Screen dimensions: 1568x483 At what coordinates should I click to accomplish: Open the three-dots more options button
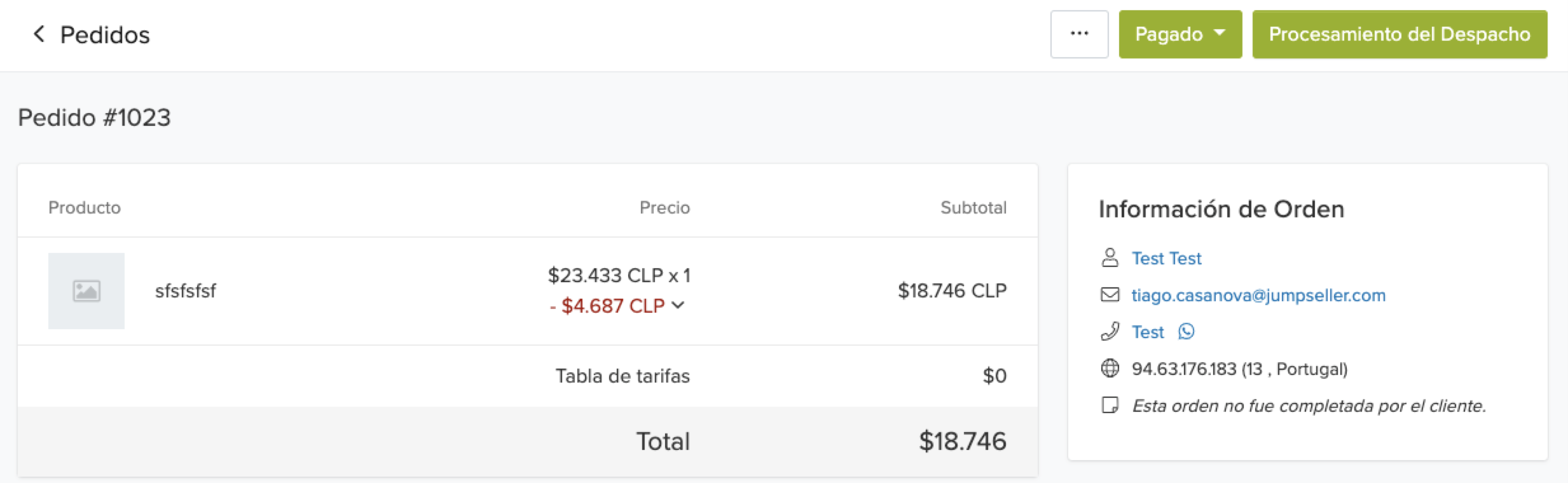click(1079, 34)
